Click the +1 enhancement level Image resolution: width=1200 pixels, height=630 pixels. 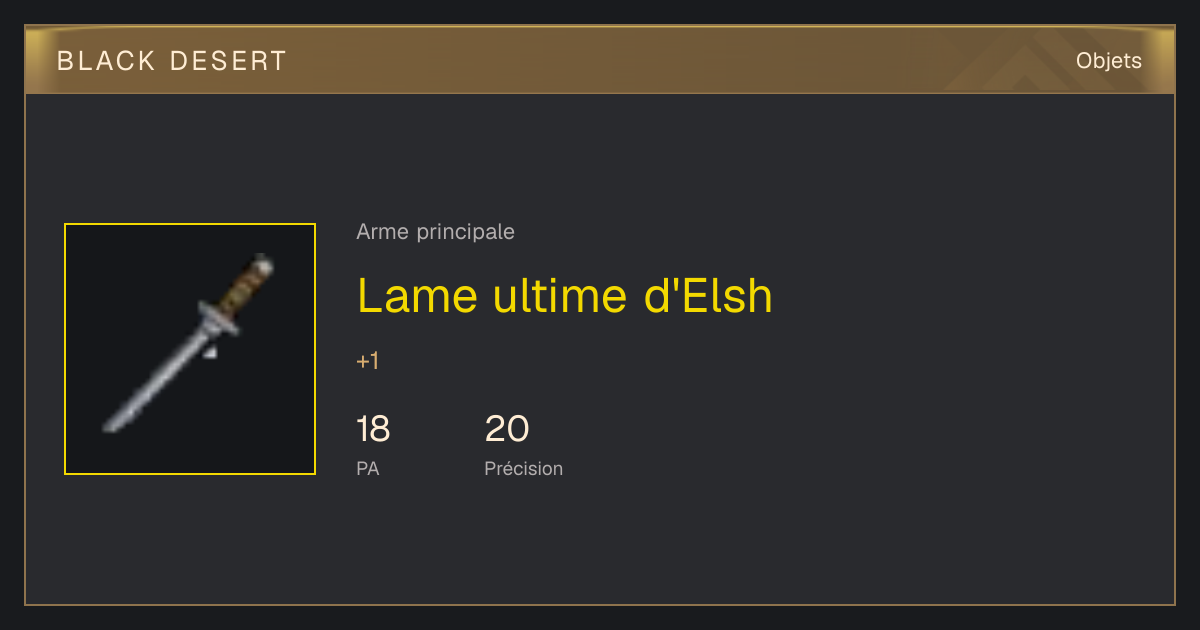click(x=367, y=361)
